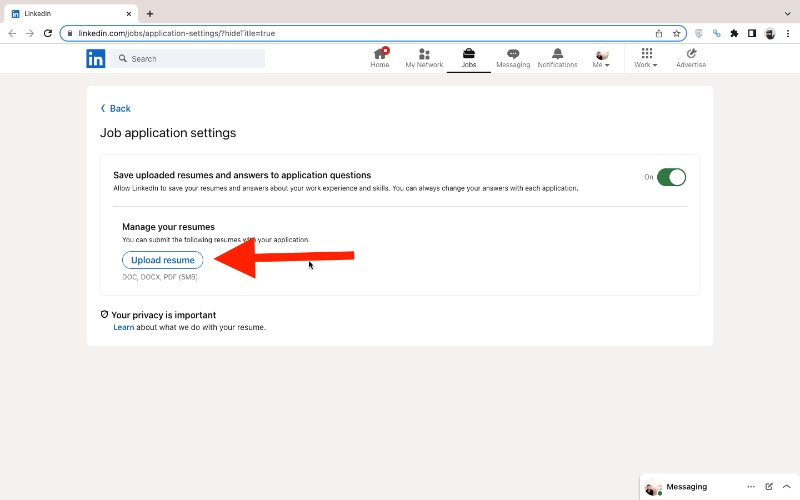
Task: Open the Extensions puzzle icon
Action: click(x=734, y=33)
